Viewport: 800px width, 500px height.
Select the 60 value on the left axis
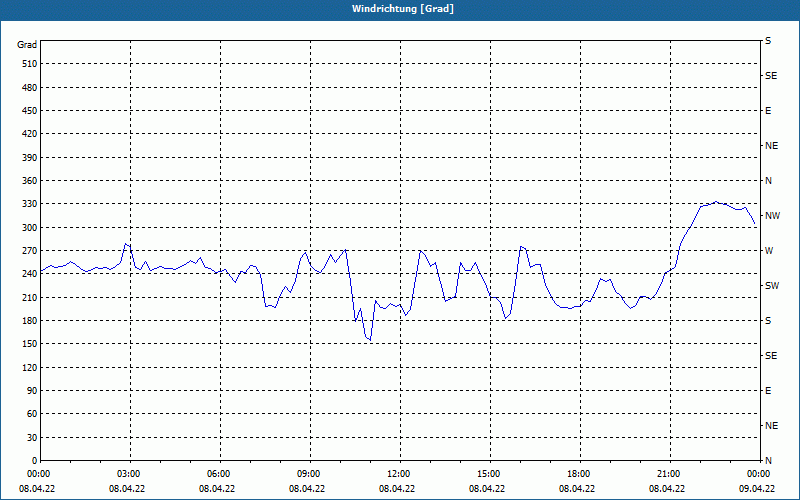[32, 414]
